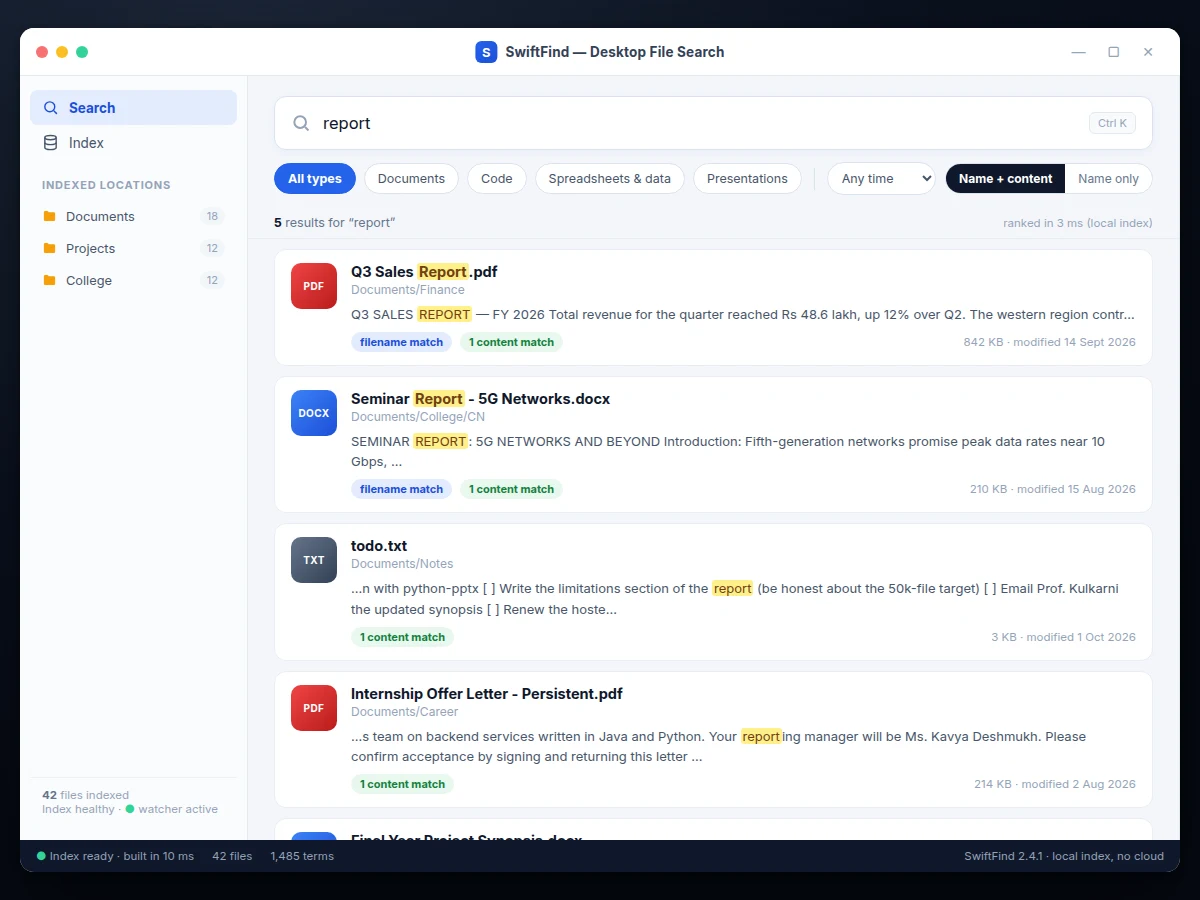Filter results by Documents type

411,179
